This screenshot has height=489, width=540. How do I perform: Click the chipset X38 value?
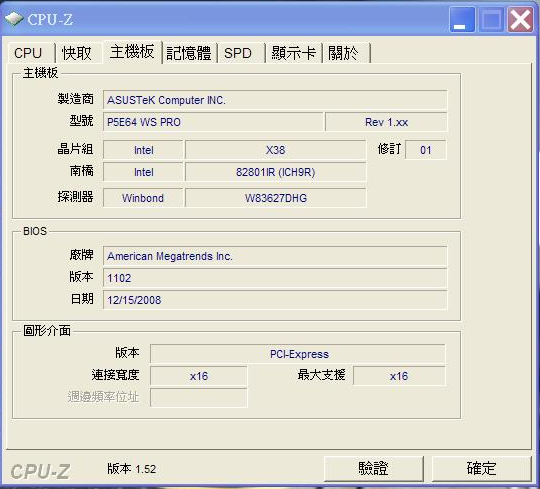click(x=276, y=150)
